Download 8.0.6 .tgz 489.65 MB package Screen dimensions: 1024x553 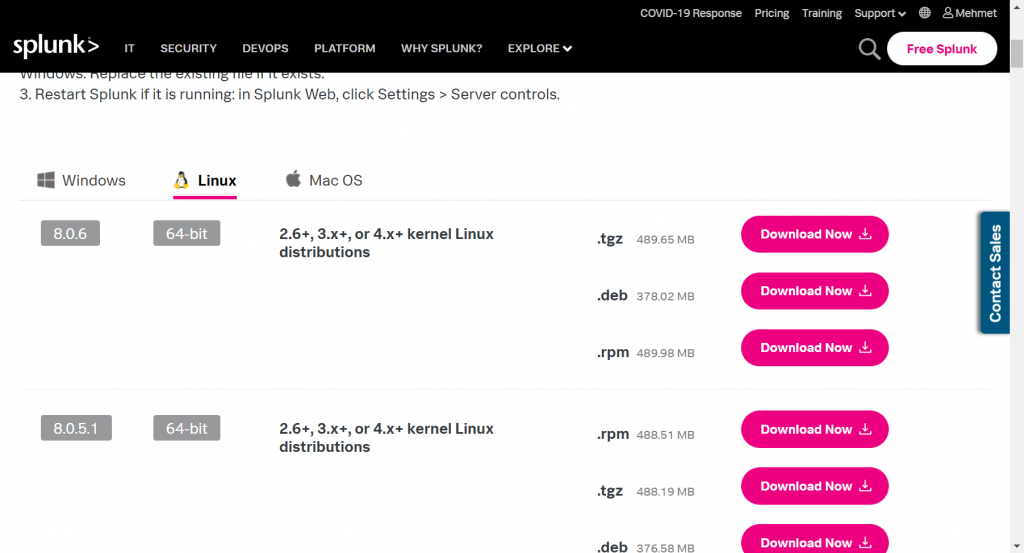[814, 234]
